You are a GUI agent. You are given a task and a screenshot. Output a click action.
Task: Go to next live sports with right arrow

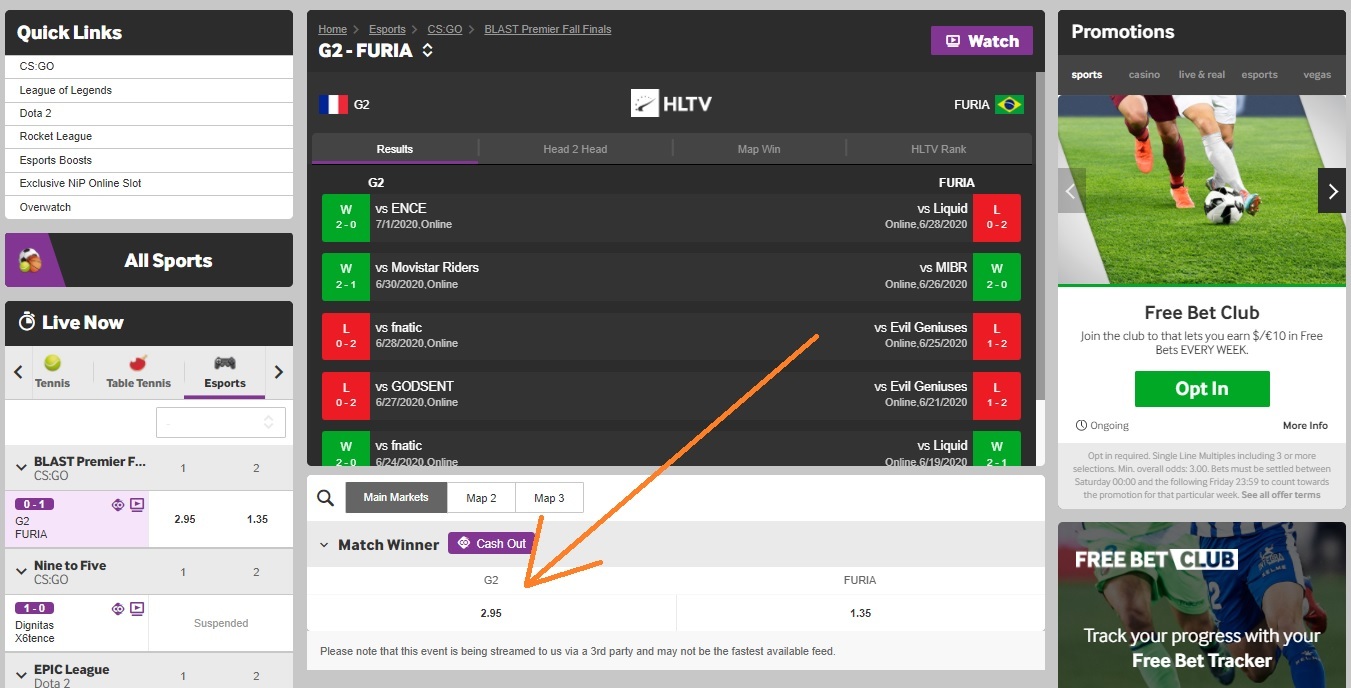tap(279, 372)
